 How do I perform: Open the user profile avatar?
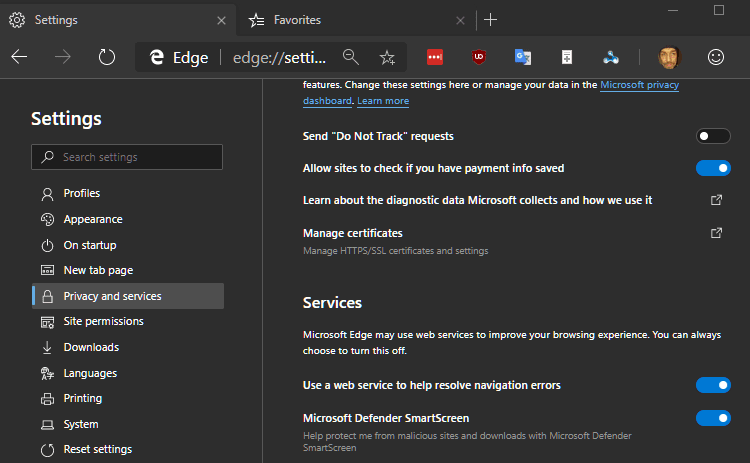(x=669, y=57)
